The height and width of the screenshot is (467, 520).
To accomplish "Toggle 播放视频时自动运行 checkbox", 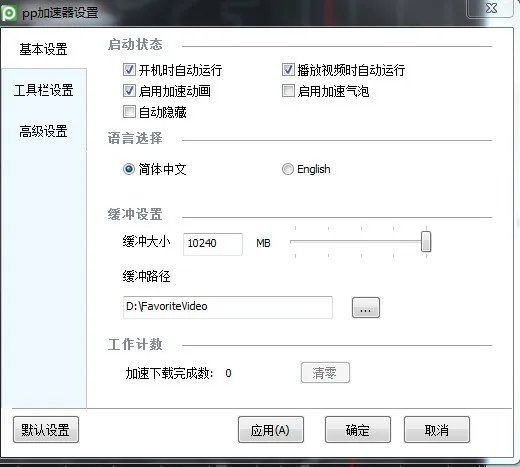I will click(288, 70).
